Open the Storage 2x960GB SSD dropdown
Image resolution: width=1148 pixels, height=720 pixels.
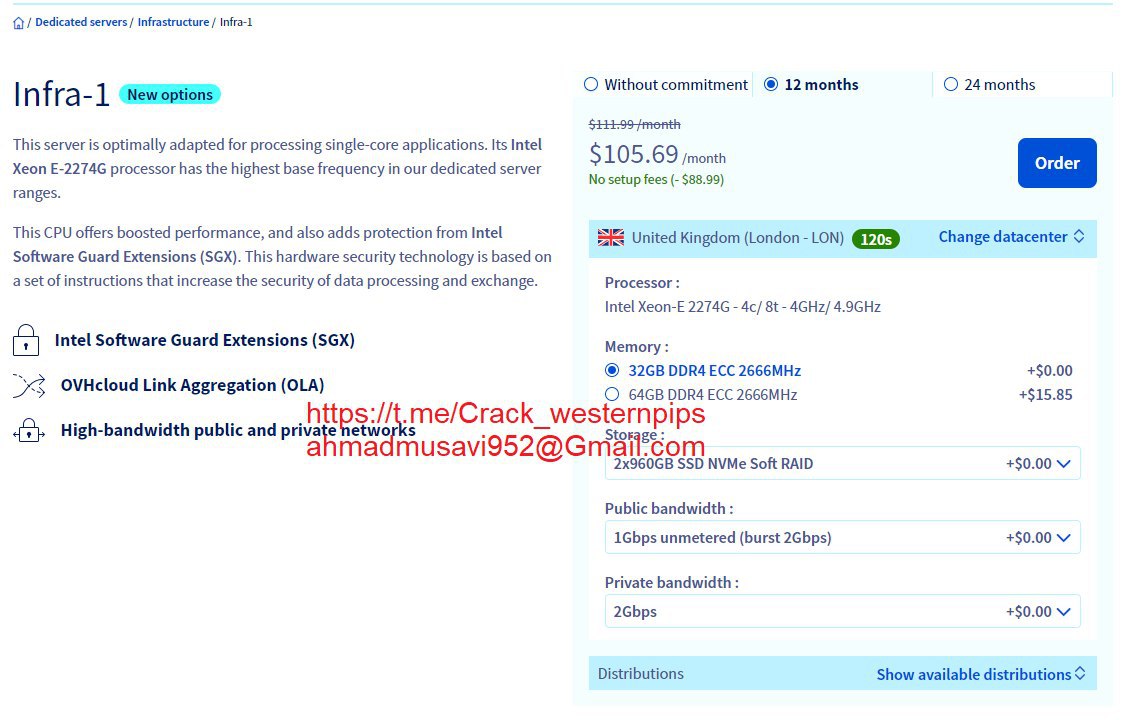point(842,463)
